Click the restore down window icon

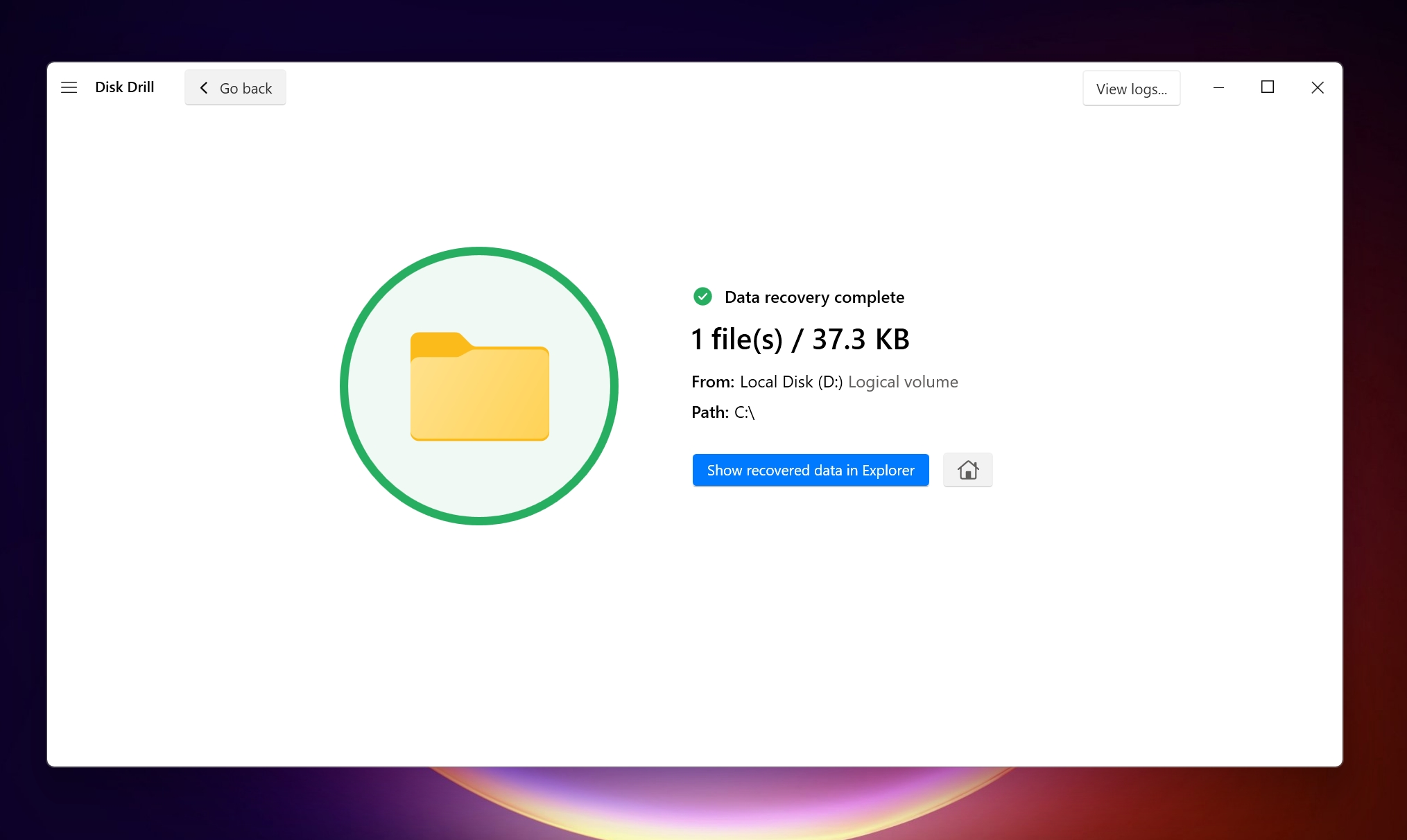click(x=1268, y=88)
